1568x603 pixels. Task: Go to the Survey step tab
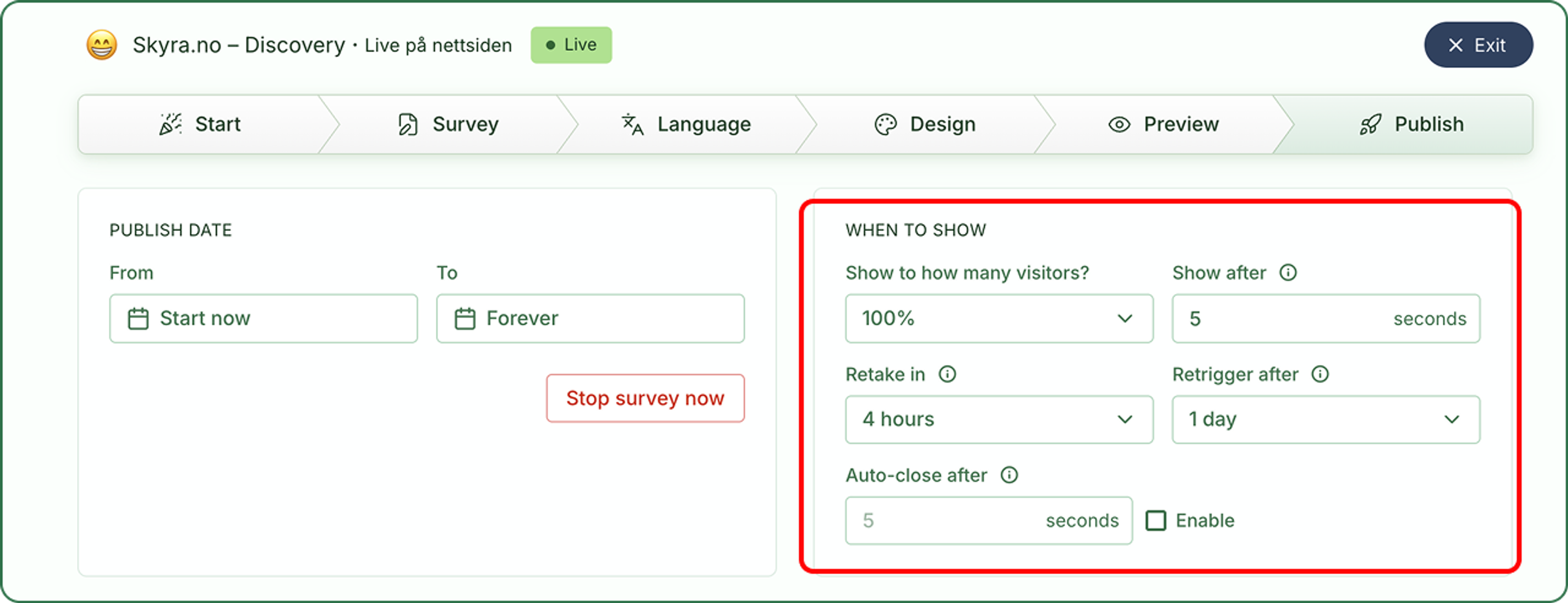[x=448, y=124]
